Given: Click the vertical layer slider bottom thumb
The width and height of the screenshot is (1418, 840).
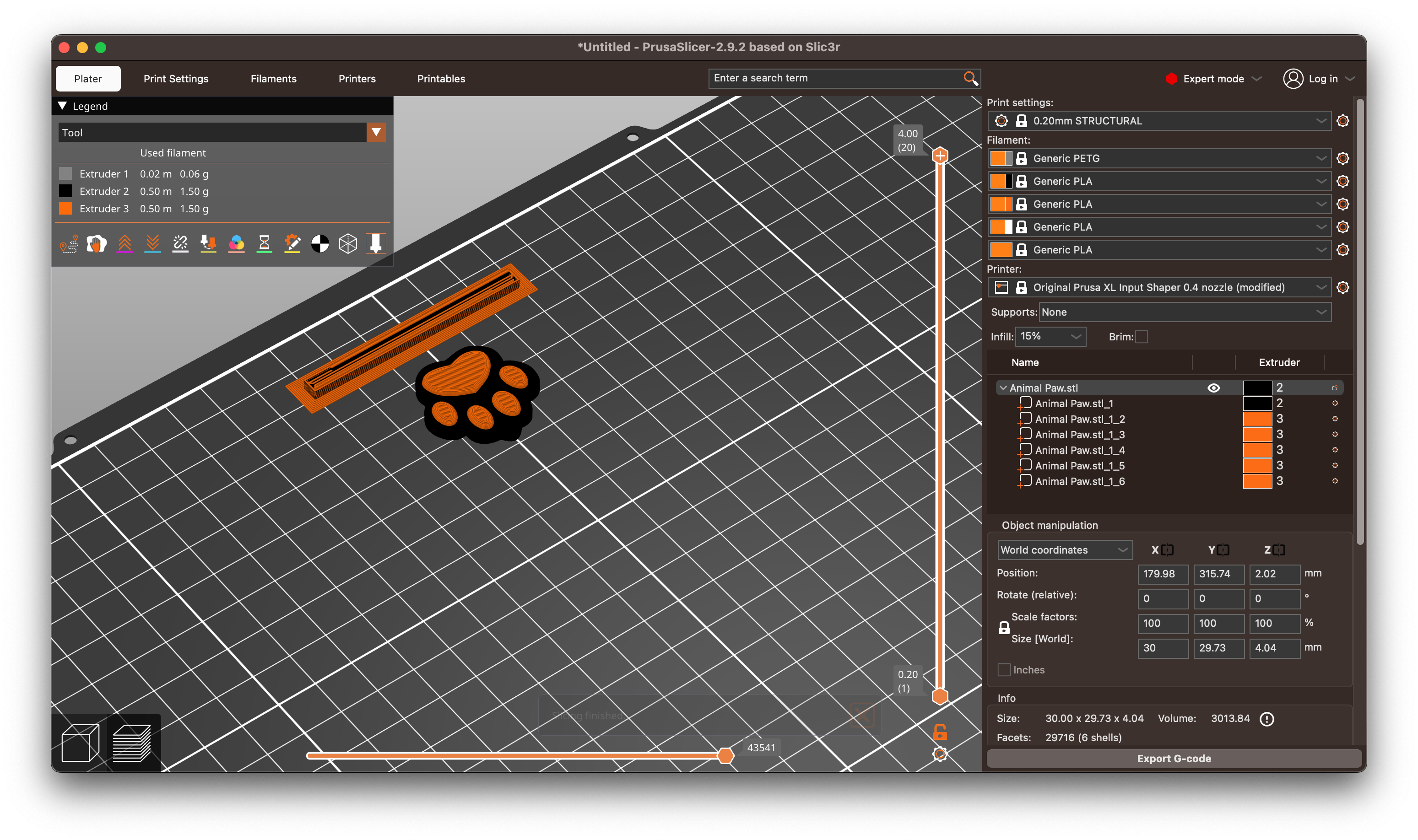Looking at the screenshot, I should tap(940, 697).
